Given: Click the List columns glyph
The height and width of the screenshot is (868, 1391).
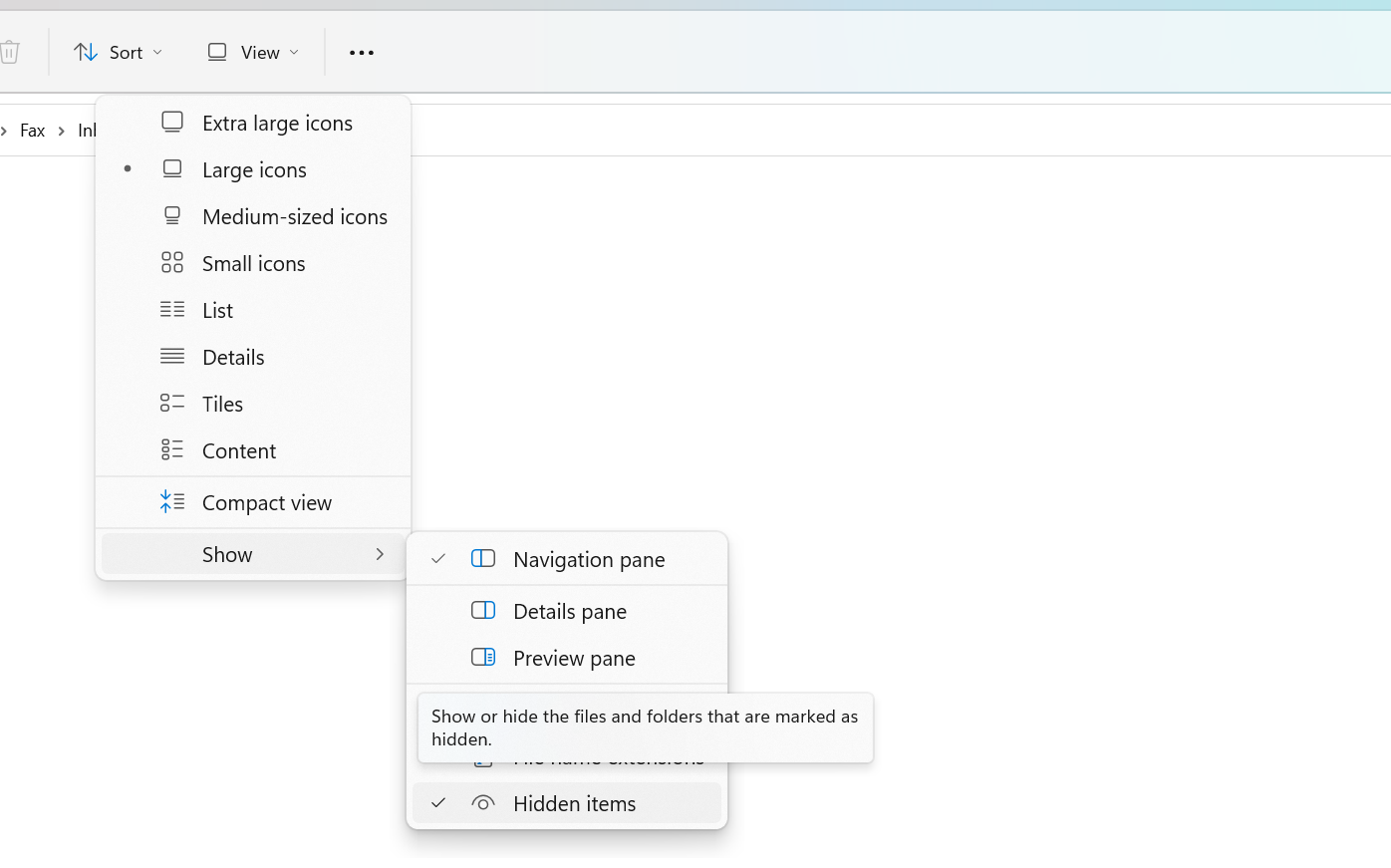Looking at the screenshot, I should click(172, 309).
